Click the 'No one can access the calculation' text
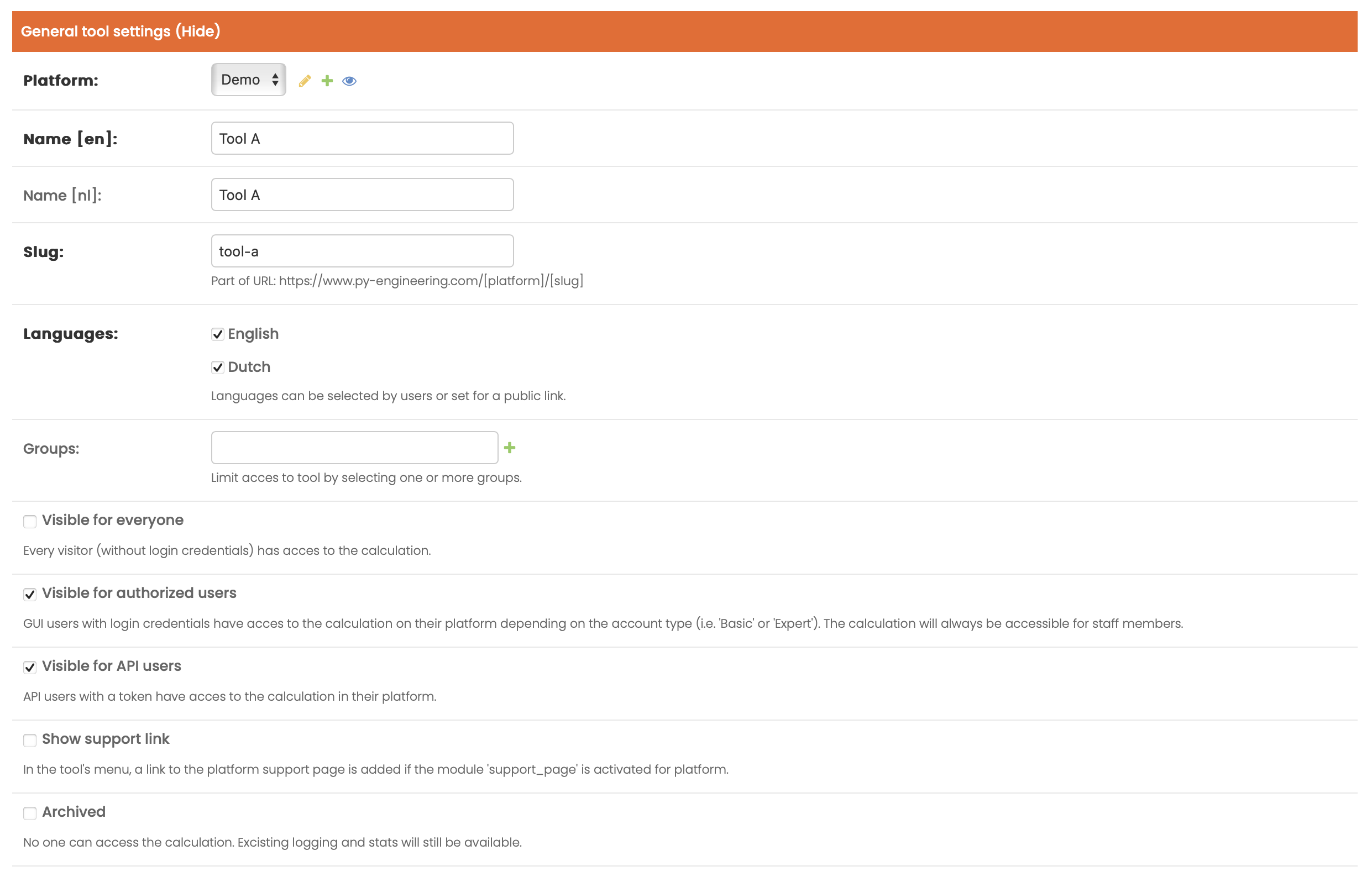 273,842
